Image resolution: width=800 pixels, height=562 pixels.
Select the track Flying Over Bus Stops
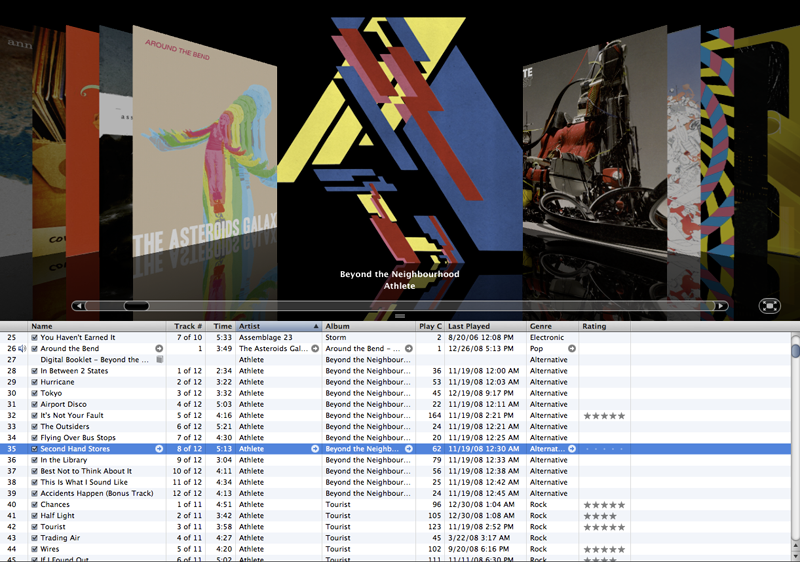coord(78,438)
